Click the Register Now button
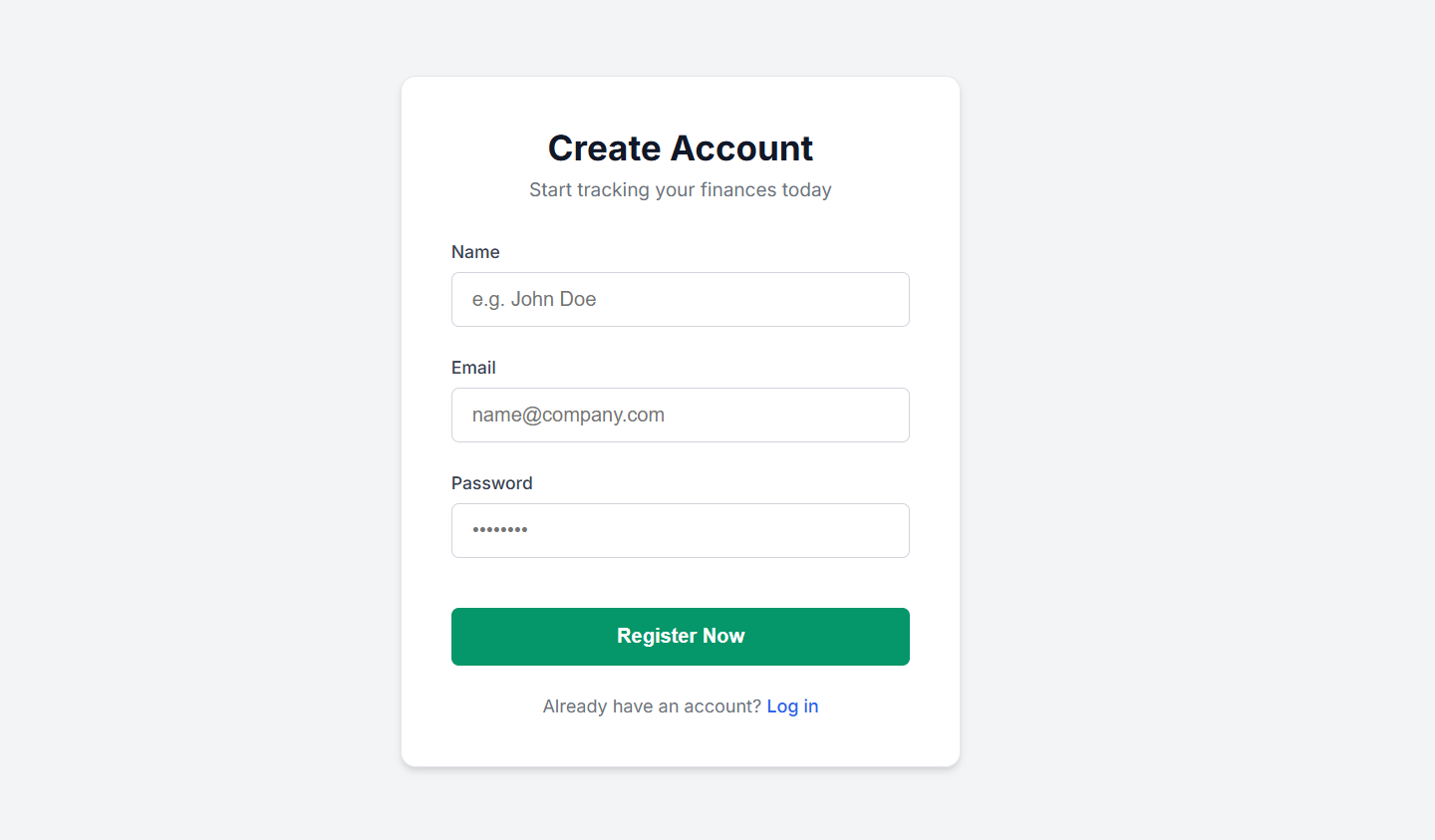Image resolution: width=1435 pixels, height=840 pixels. tap(681, 637)
